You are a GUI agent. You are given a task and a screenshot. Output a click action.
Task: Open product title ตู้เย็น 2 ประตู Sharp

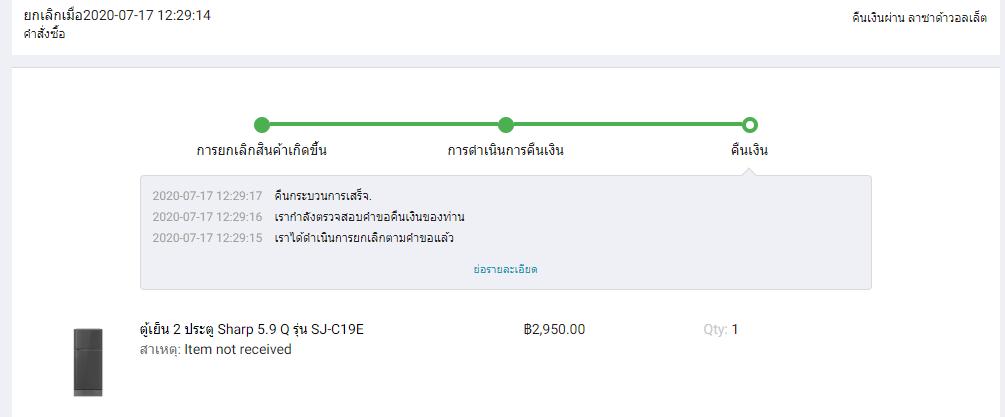pyautogui.click(x=252, y=330)
